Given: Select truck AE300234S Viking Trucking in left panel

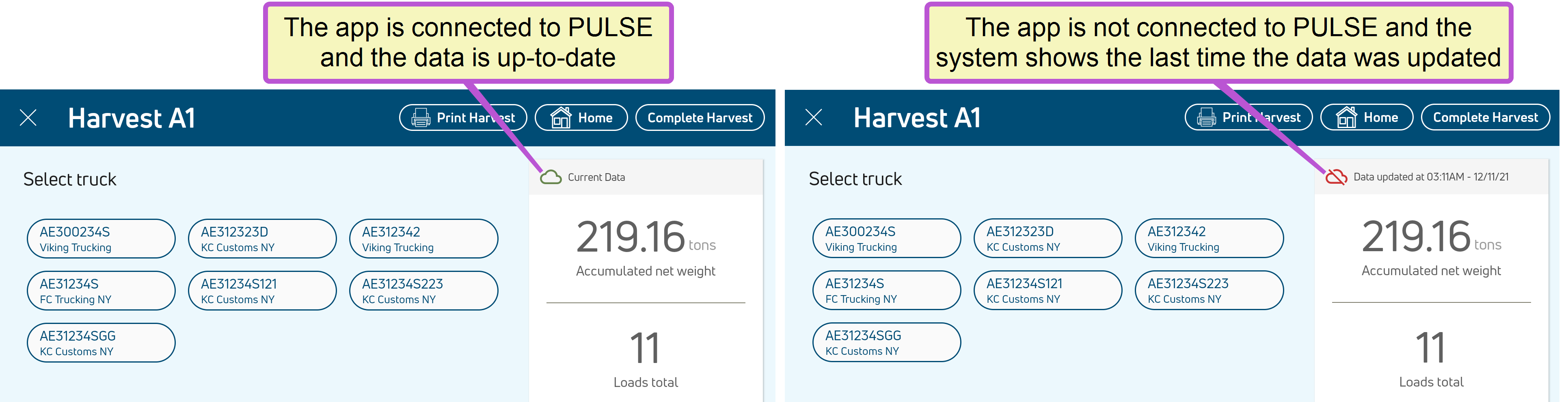Looking at the screenshot, I should tap(101, 239).
